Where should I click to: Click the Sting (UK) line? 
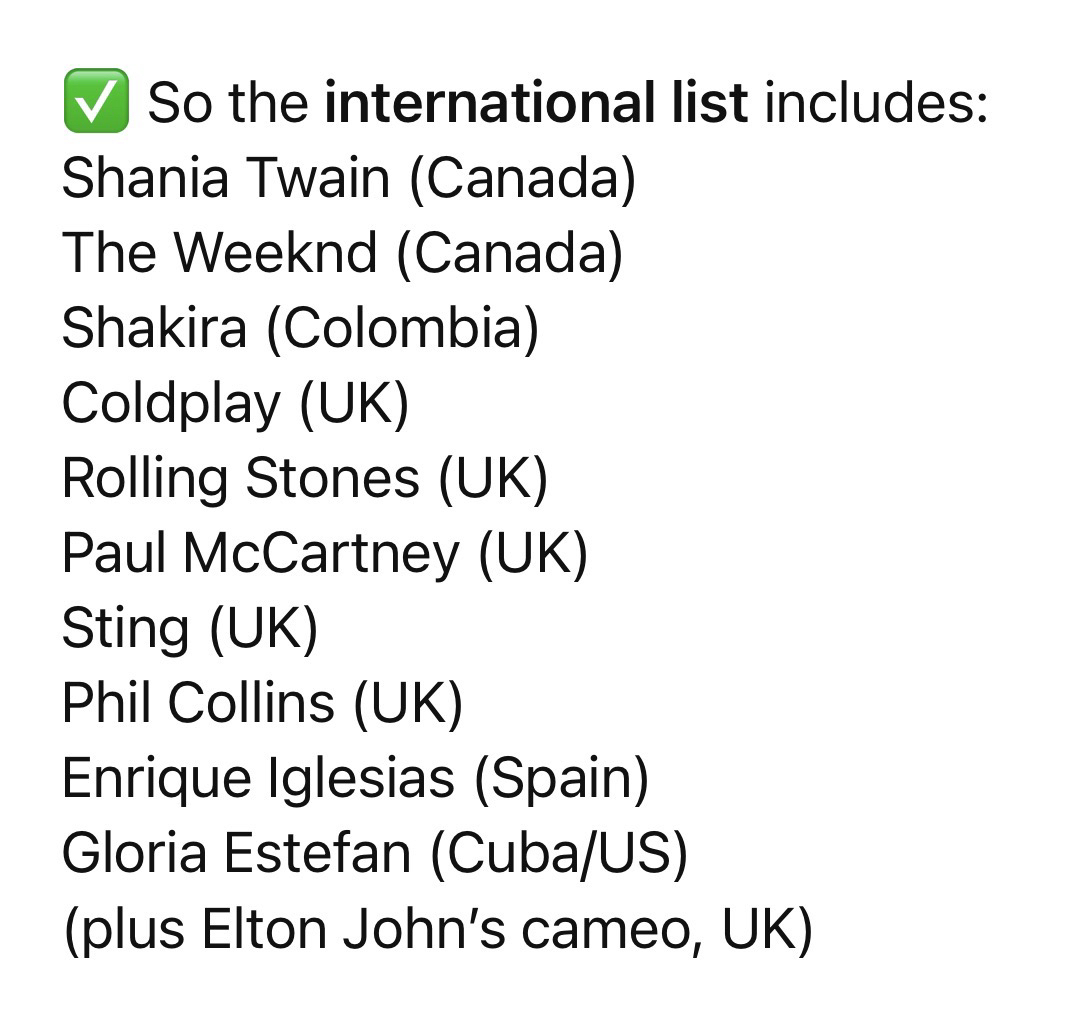[x=189, y=628]
